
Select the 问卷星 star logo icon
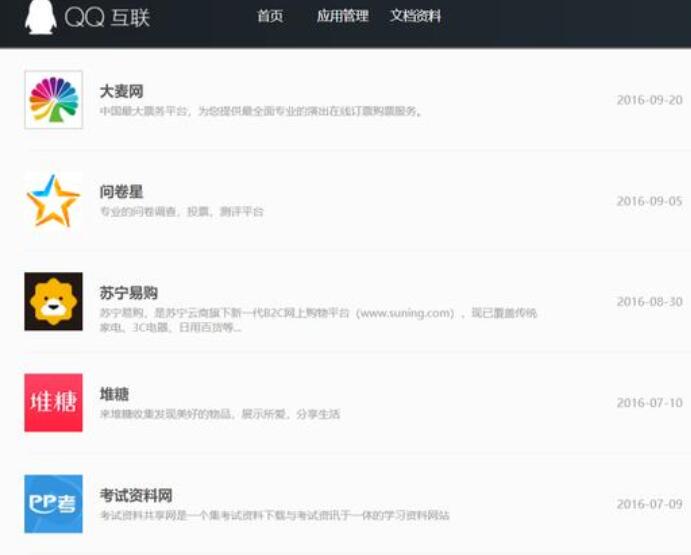coord(53,201)
